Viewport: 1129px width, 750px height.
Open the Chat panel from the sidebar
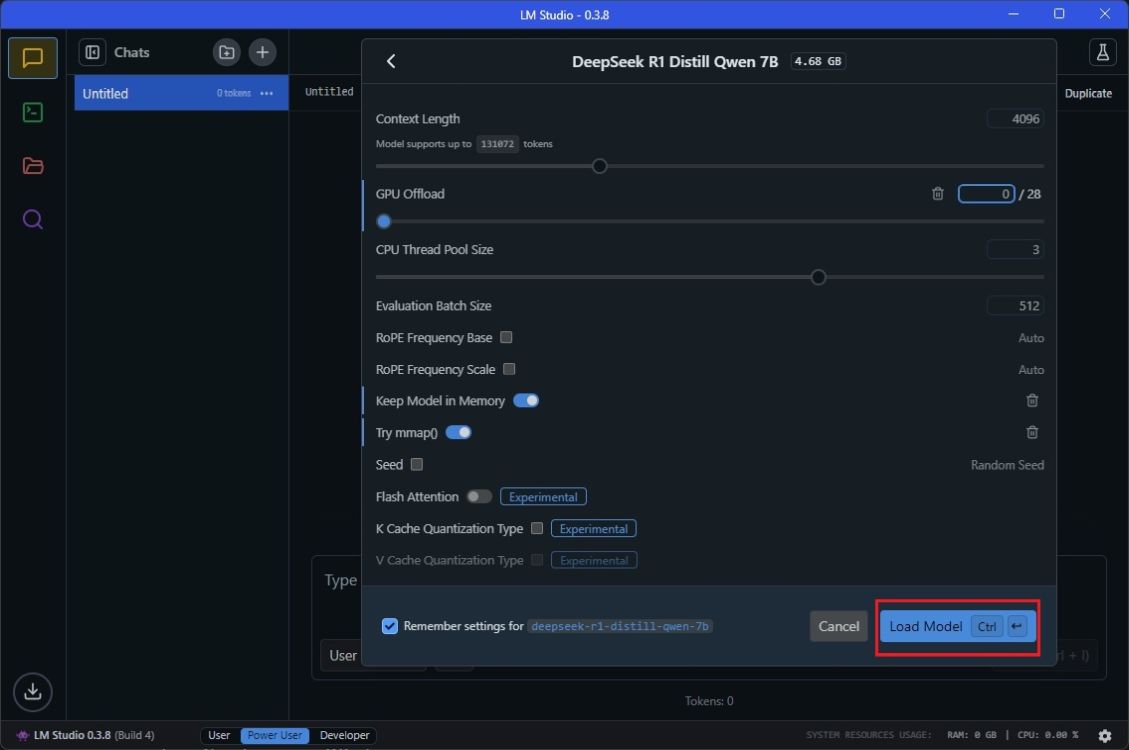click(x=32, y=57)
